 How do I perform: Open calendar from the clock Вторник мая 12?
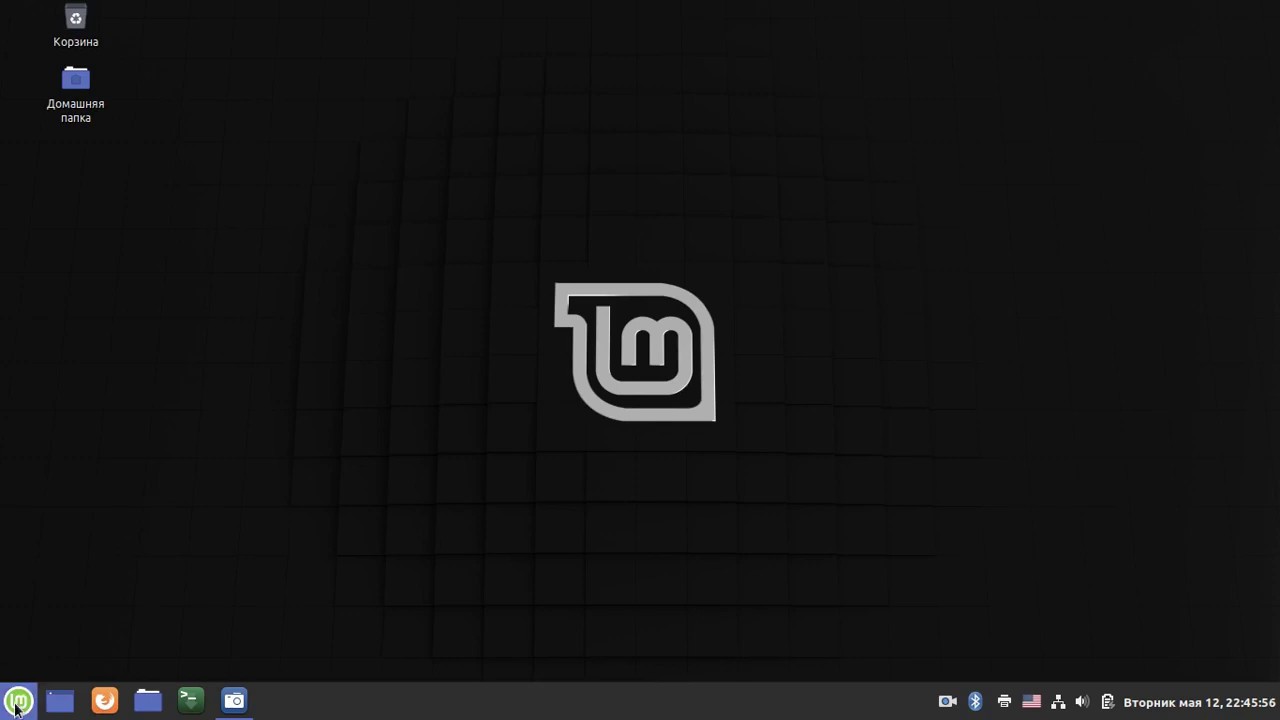pos(1199,702)
